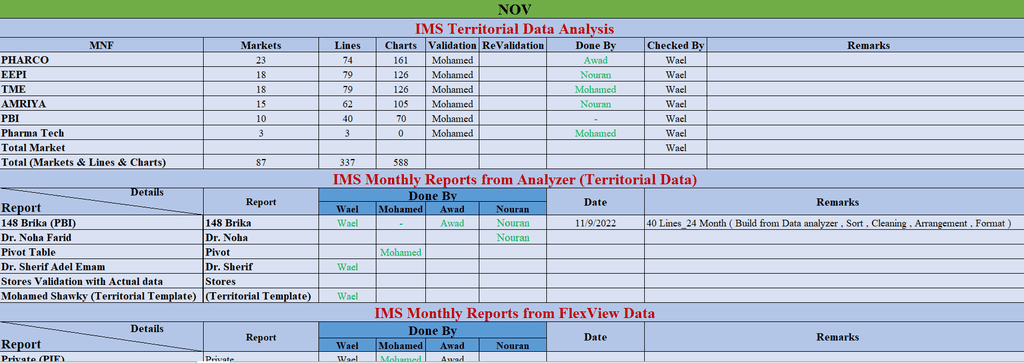Select total charts value 588
Screen dimensions: 1024x363
(x=401, y=162)
